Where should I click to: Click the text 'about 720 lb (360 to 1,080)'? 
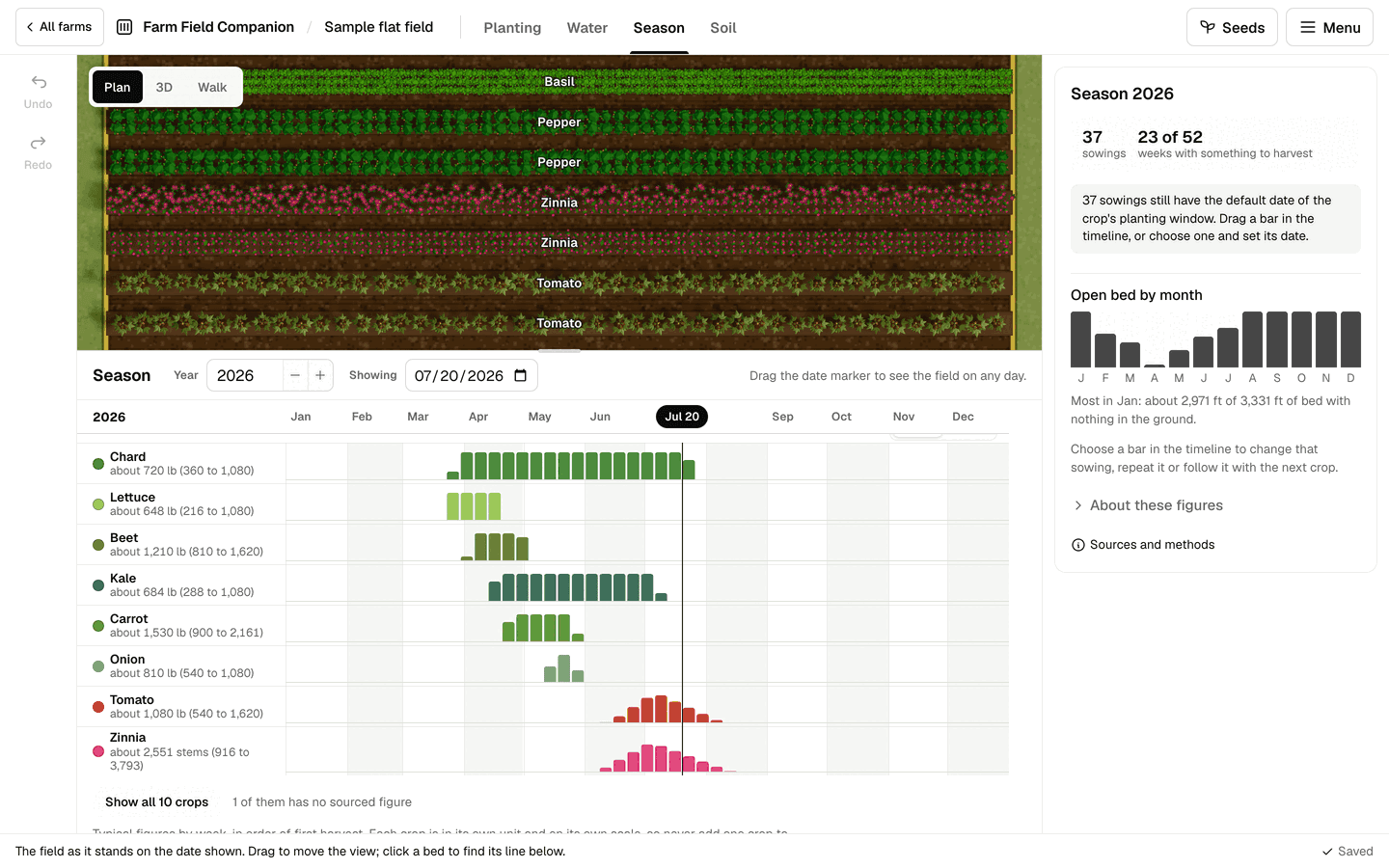click(182, 471)
